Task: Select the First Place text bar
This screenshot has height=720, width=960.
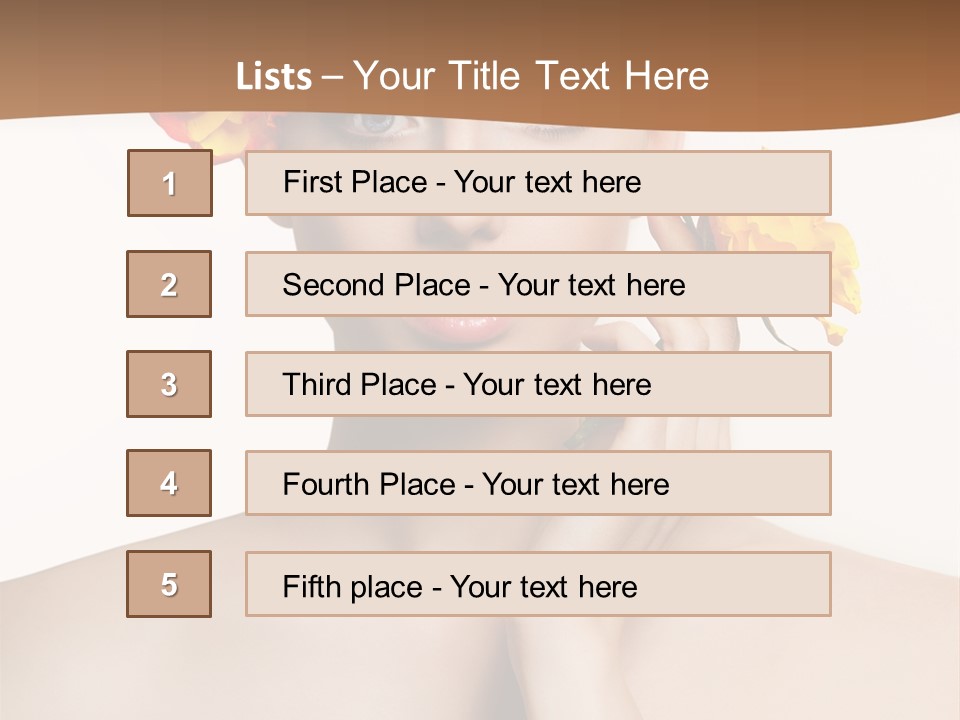Action: click(x=538, y=183)
